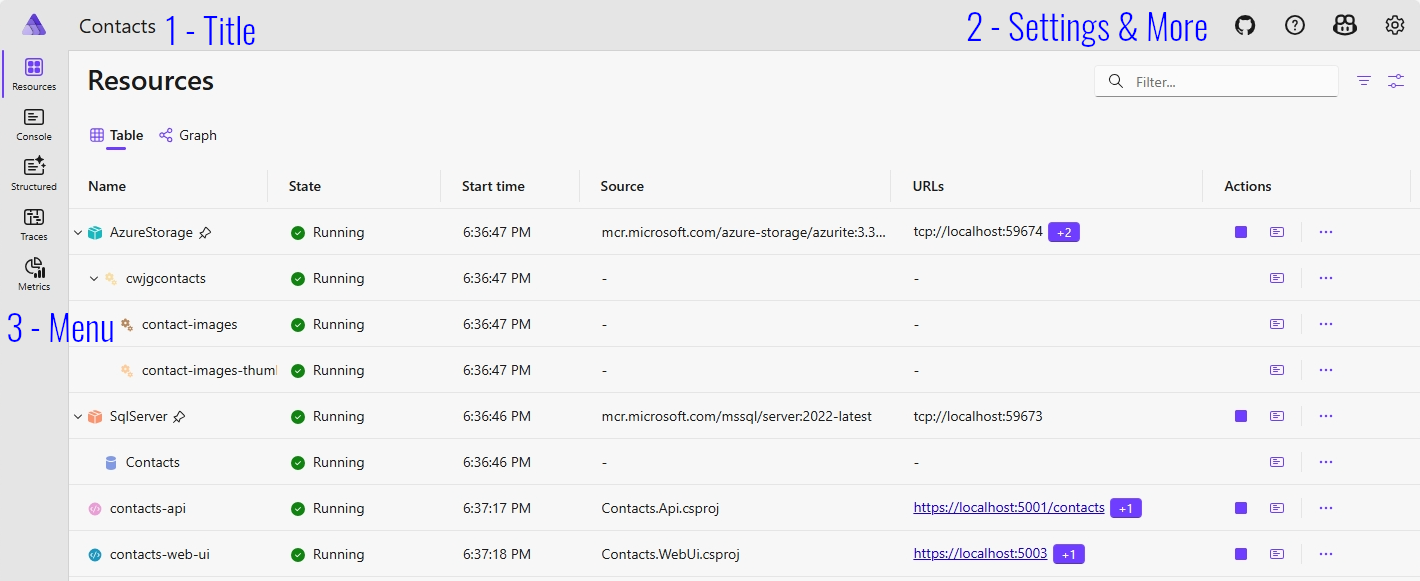The width and height of the screenshot is (1420, 581).
Task: Open the https://localhost:5001/contacts link
Action: [x=1009, y=508]
